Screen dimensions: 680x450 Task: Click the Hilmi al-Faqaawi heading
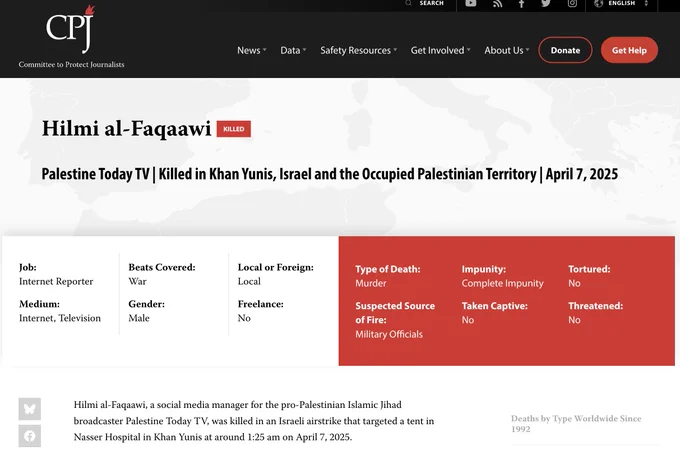pyautogui.click(x=126, y=129)
